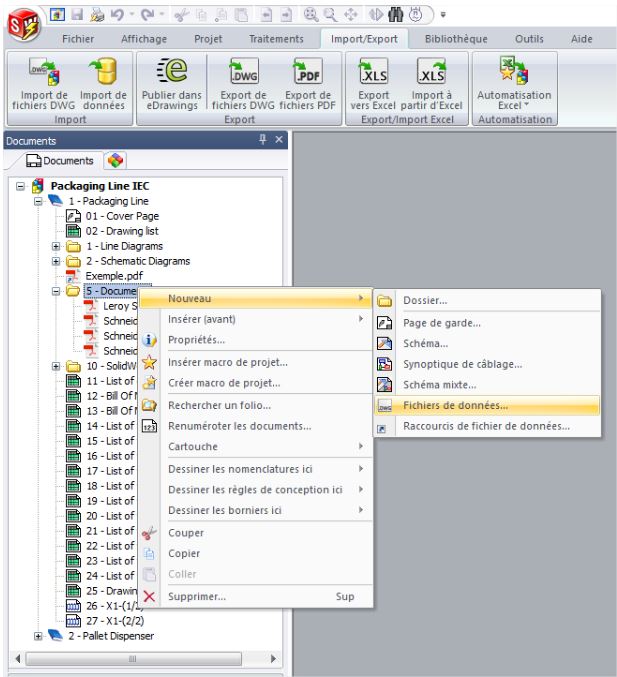The height and width of the screenshot is (677, 617).
Task: Open the Nouveau context menu entry
Action: pyautogui.click(x=256, y=299)
